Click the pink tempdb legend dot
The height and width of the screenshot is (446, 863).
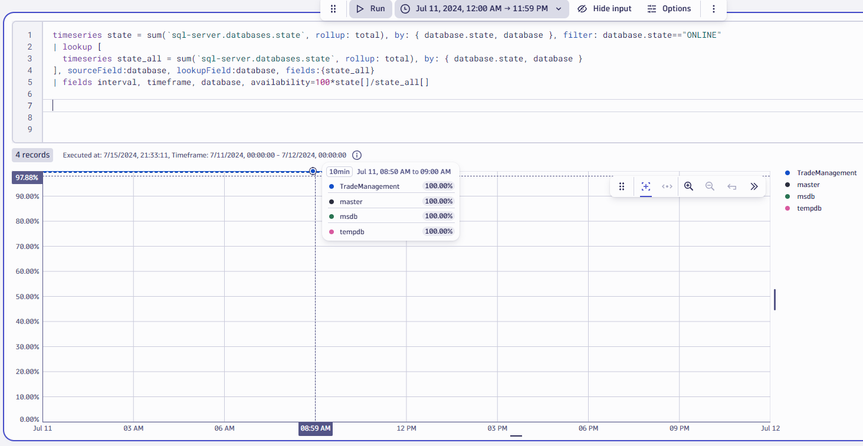[788, 209]
